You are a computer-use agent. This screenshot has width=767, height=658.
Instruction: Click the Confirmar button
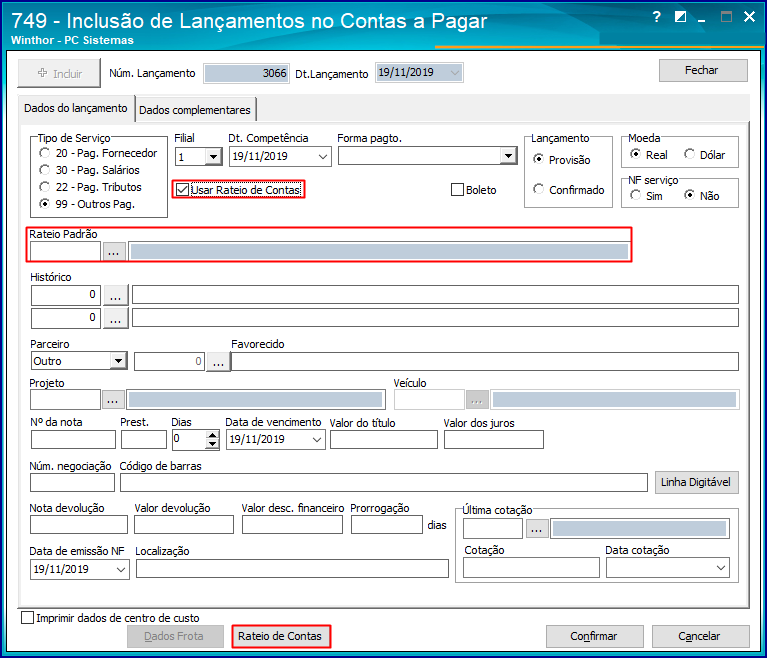(594, 636)
